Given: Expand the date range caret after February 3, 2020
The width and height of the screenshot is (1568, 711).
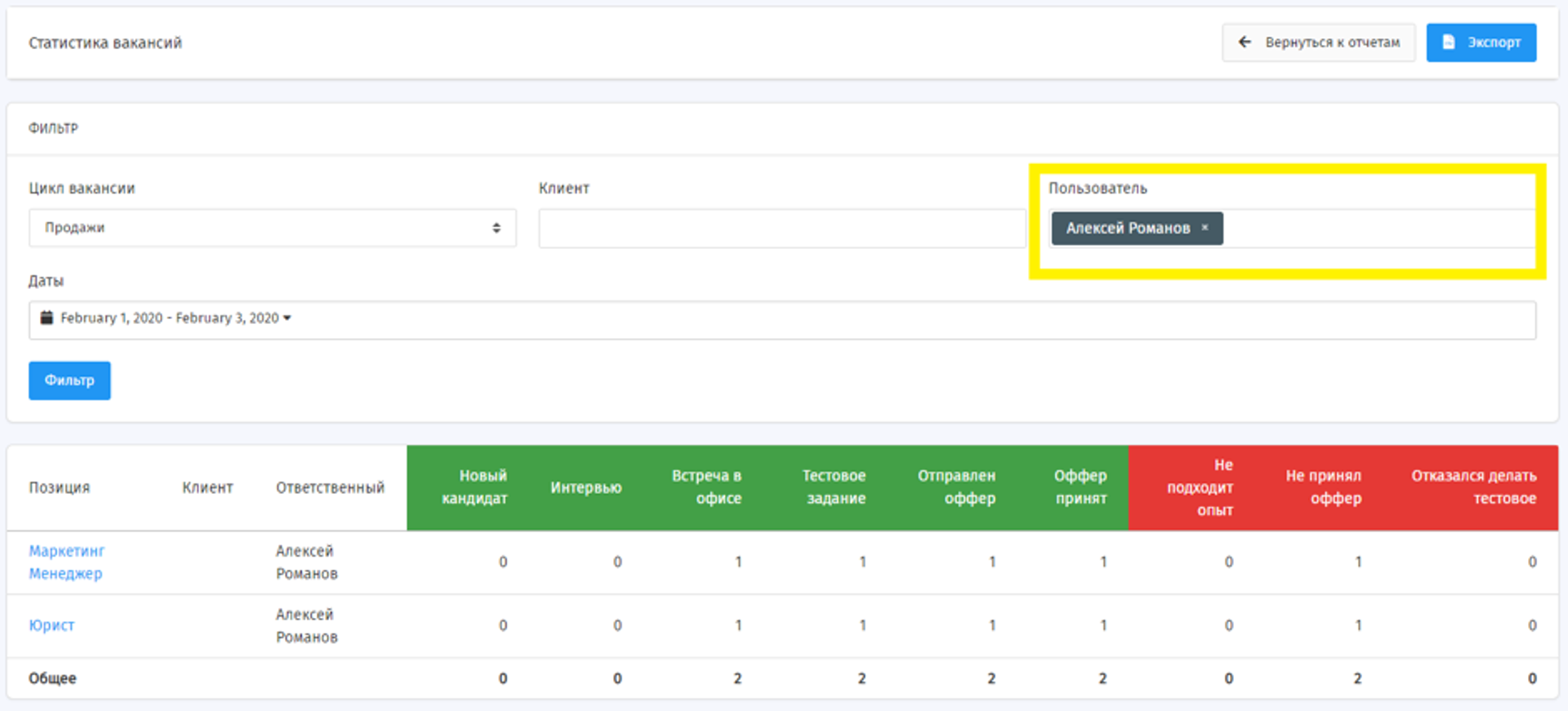Looking at the screenshot, I should [287, 318].
